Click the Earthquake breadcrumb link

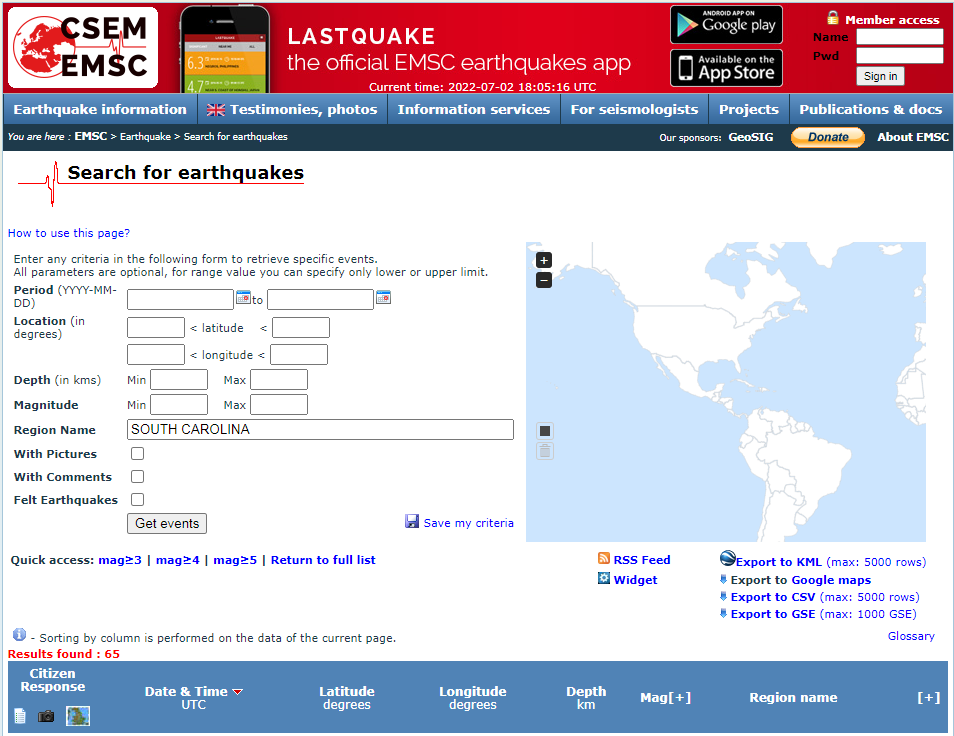click(145, 136)
